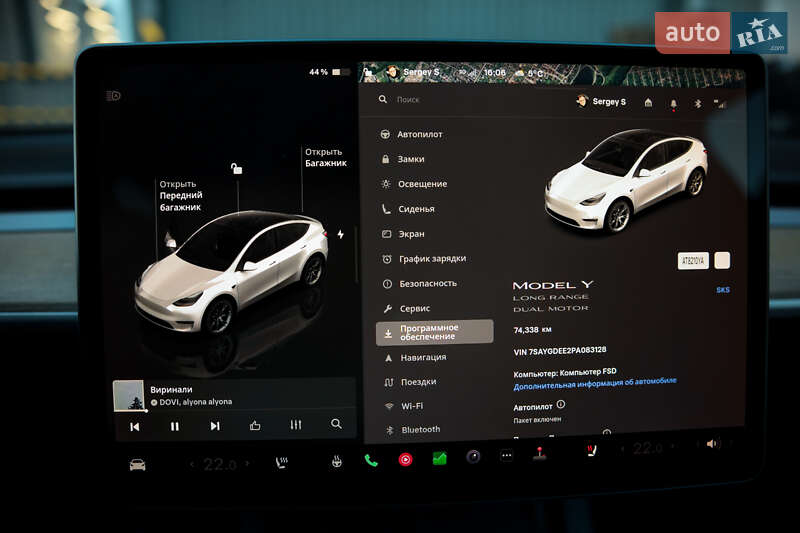This screenshot has height=533, width=800.
Task: Like the current track with the thumbs-up
Action: click(255, 425)
